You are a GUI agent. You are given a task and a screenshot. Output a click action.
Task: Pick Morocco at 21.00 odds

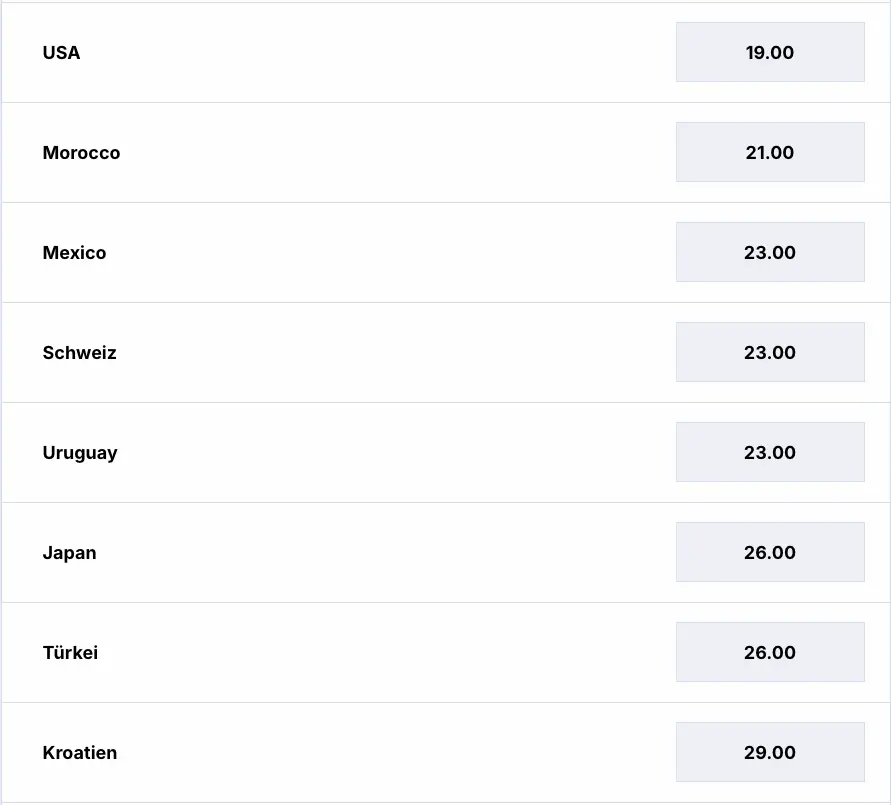click(x=770, y=152)
